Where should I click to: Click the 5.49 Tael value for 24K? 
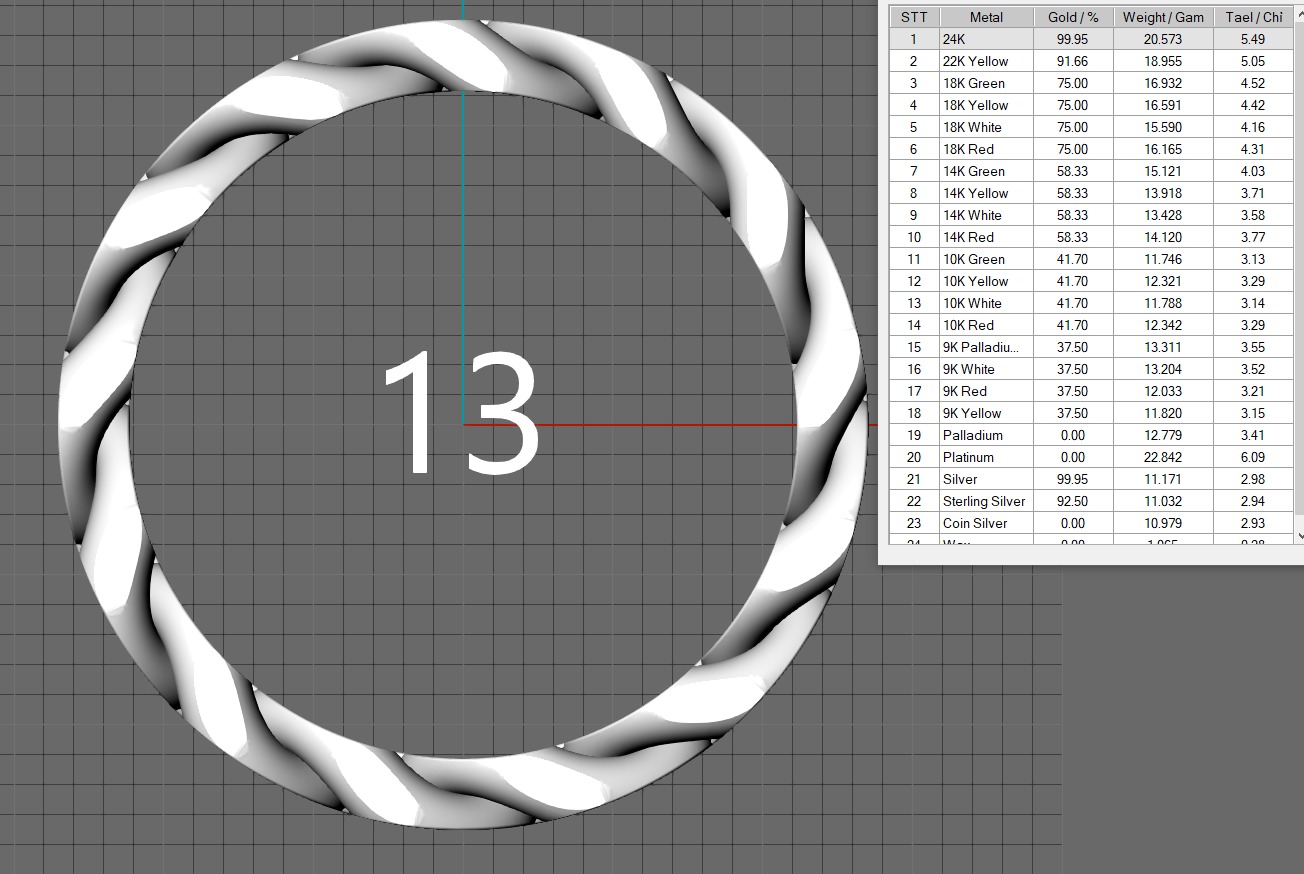(x=1253, y=39)
